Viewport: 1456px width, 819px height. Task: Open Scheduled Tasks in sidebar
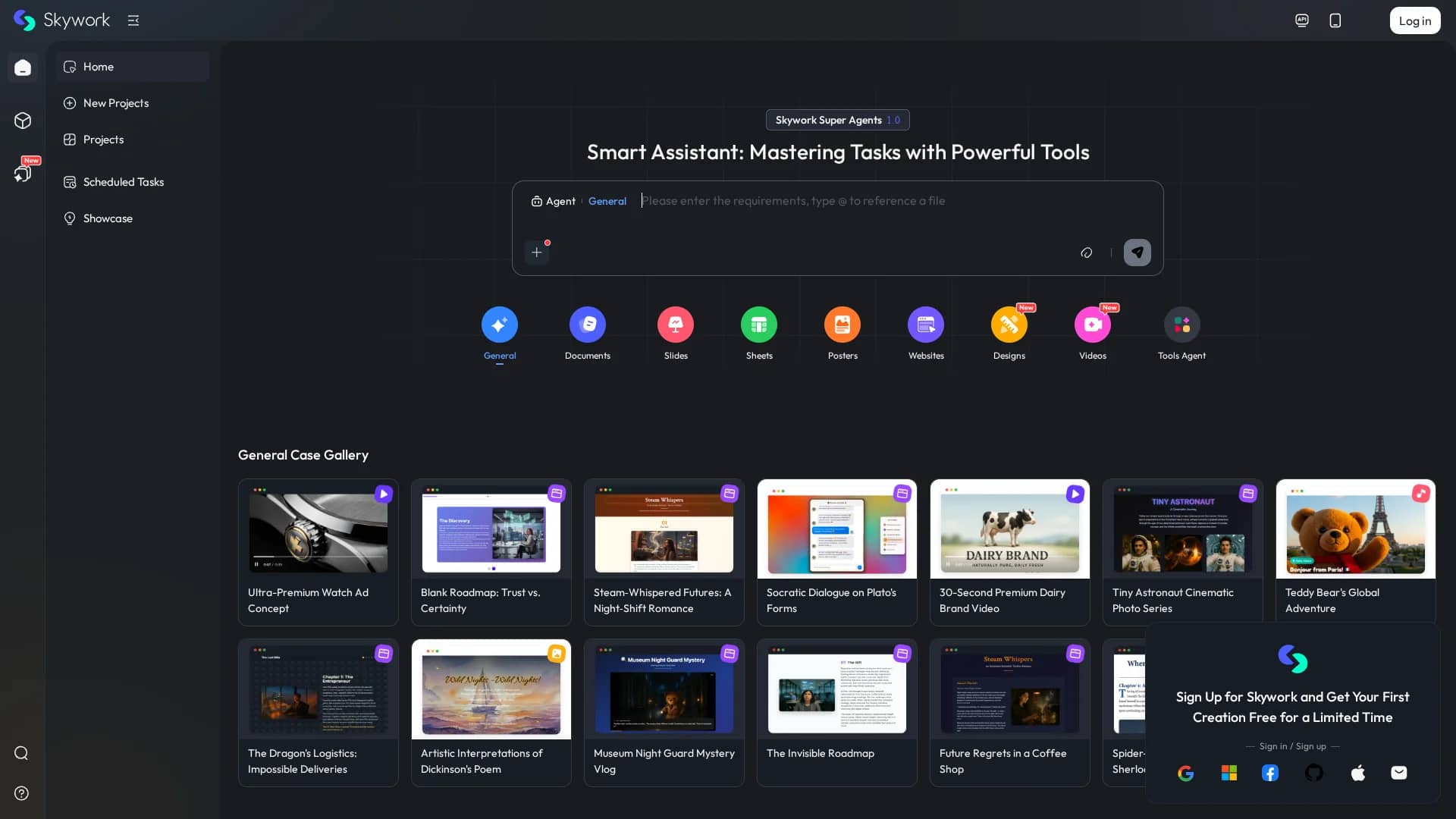click(x=133, y=182)
